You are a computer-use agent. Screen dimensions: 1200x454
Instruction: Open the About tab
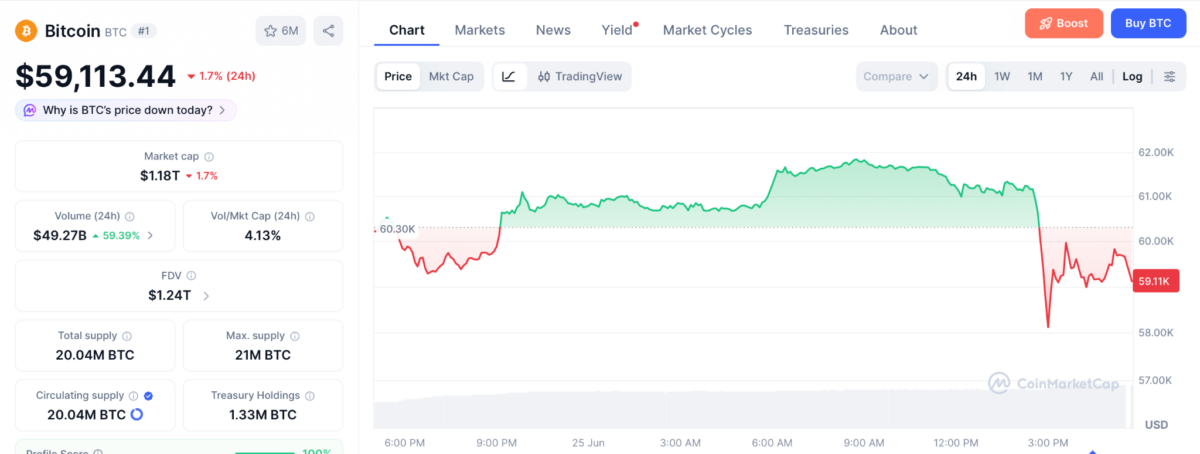[898, 30]
